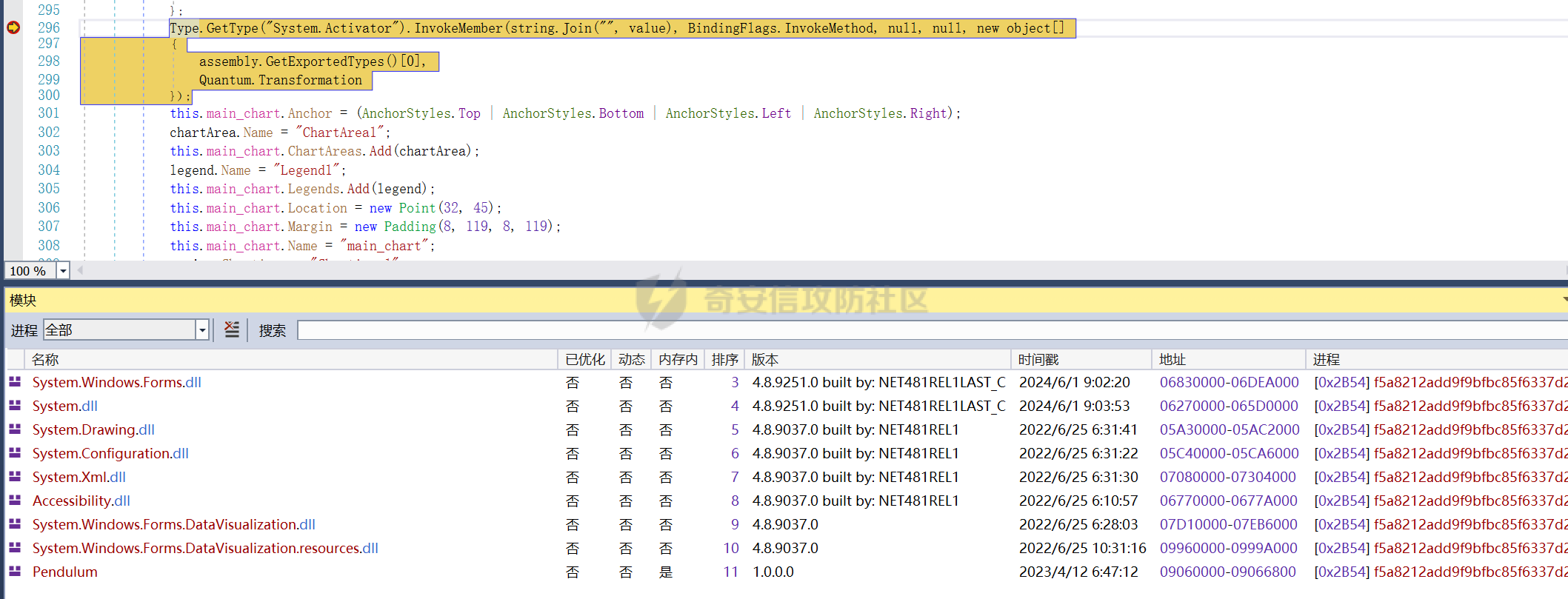
Task: Select the Accessibility.dll module icon
Action: [15, 501]
